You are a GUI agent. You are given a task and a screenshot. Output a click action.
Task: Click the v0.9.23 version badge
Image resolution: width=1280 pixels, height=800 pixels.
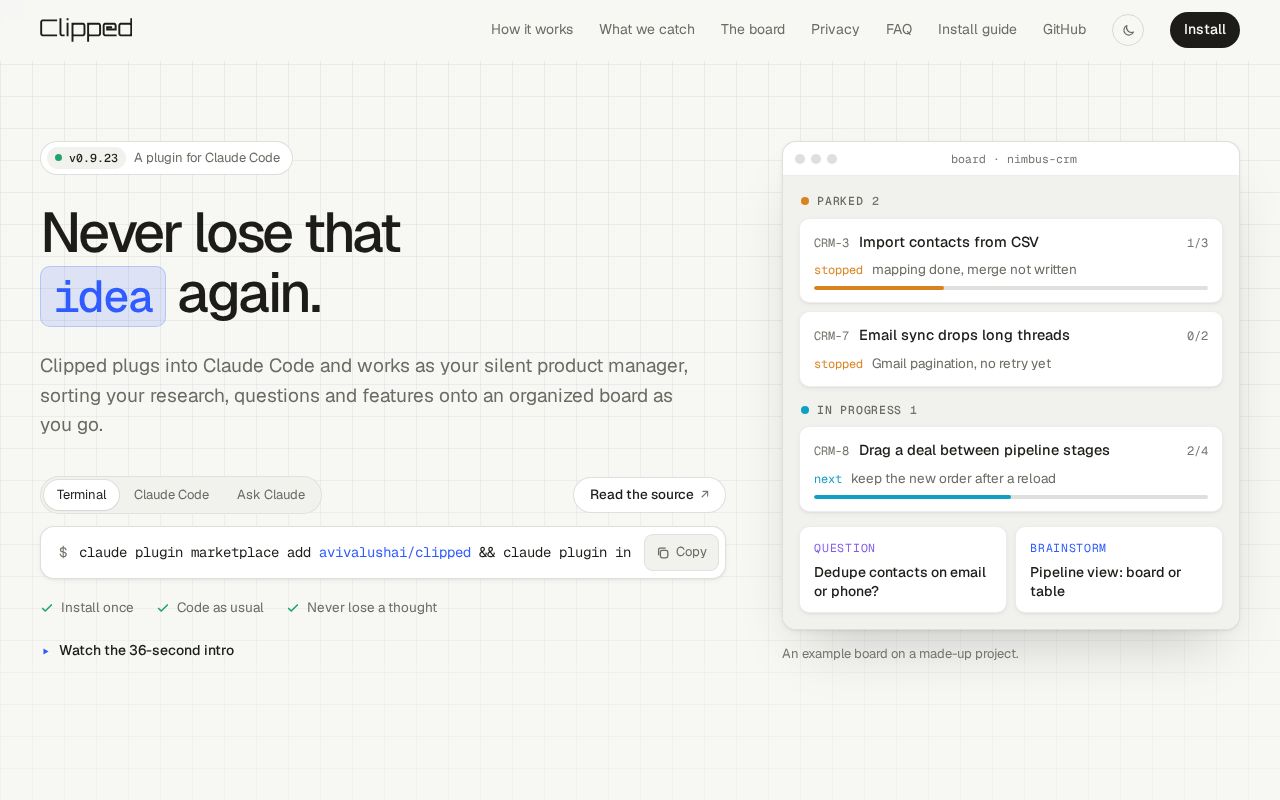(87, 158)
